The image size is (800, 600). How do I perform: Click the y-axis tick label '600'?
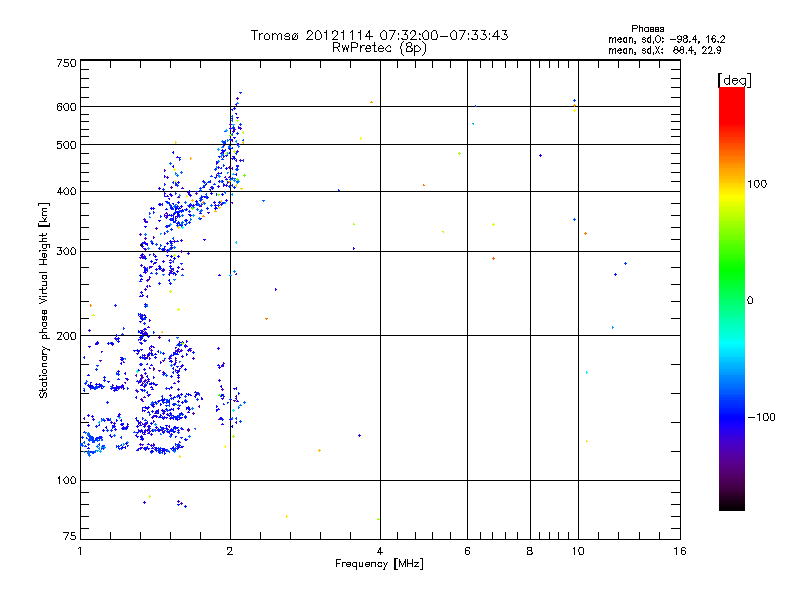click(66, 107)
